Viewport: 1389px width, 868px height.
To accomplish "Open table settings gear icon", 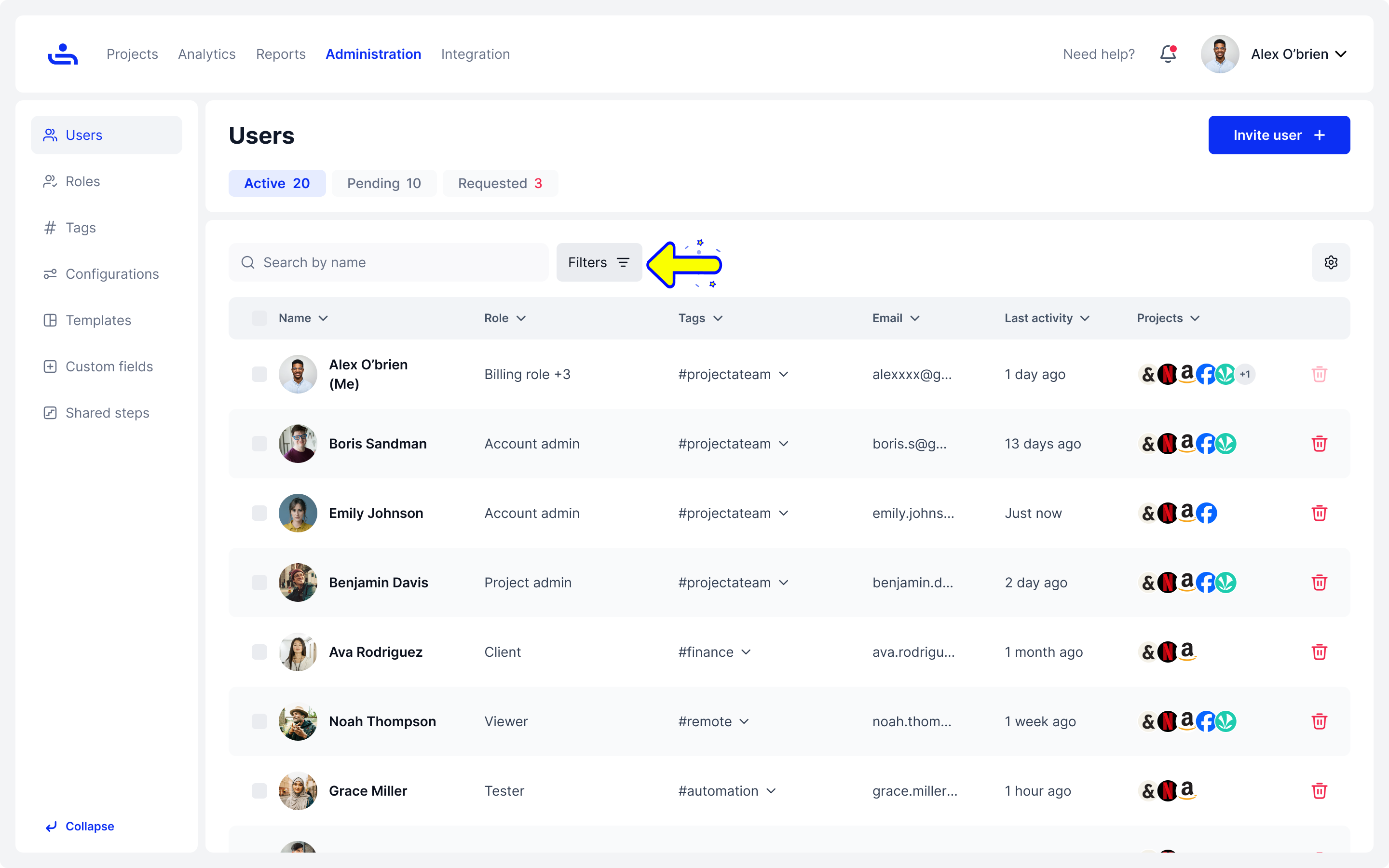I will [1331, 262].
